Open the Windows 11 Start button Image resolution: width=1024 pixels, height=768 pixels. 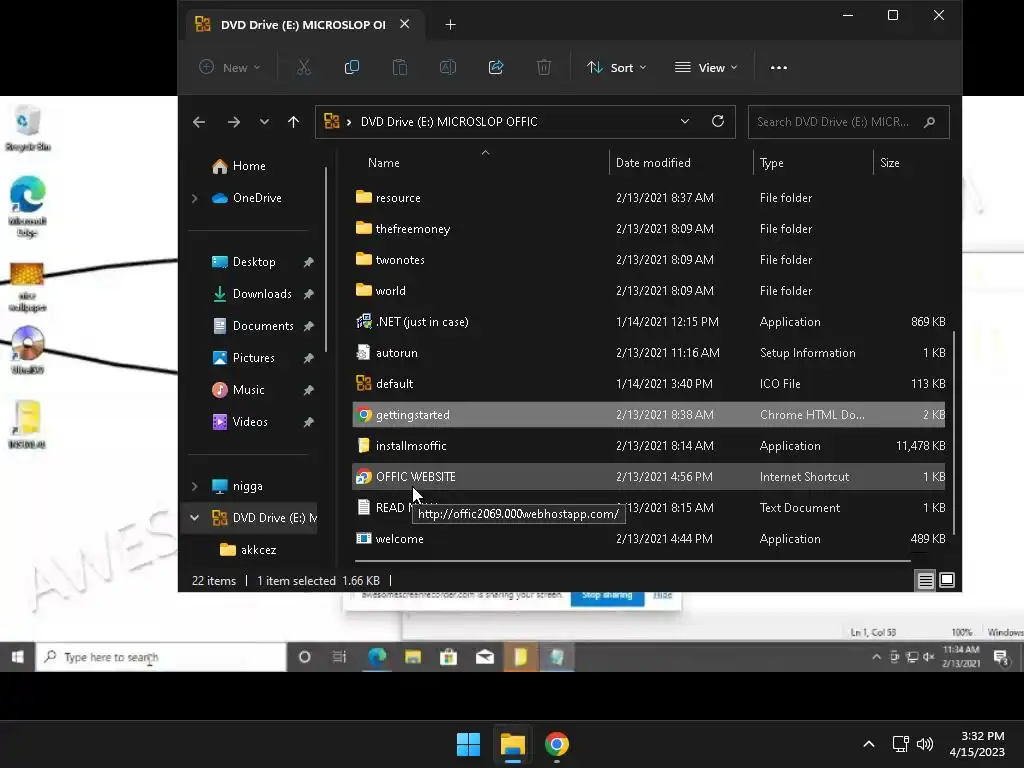468,744
